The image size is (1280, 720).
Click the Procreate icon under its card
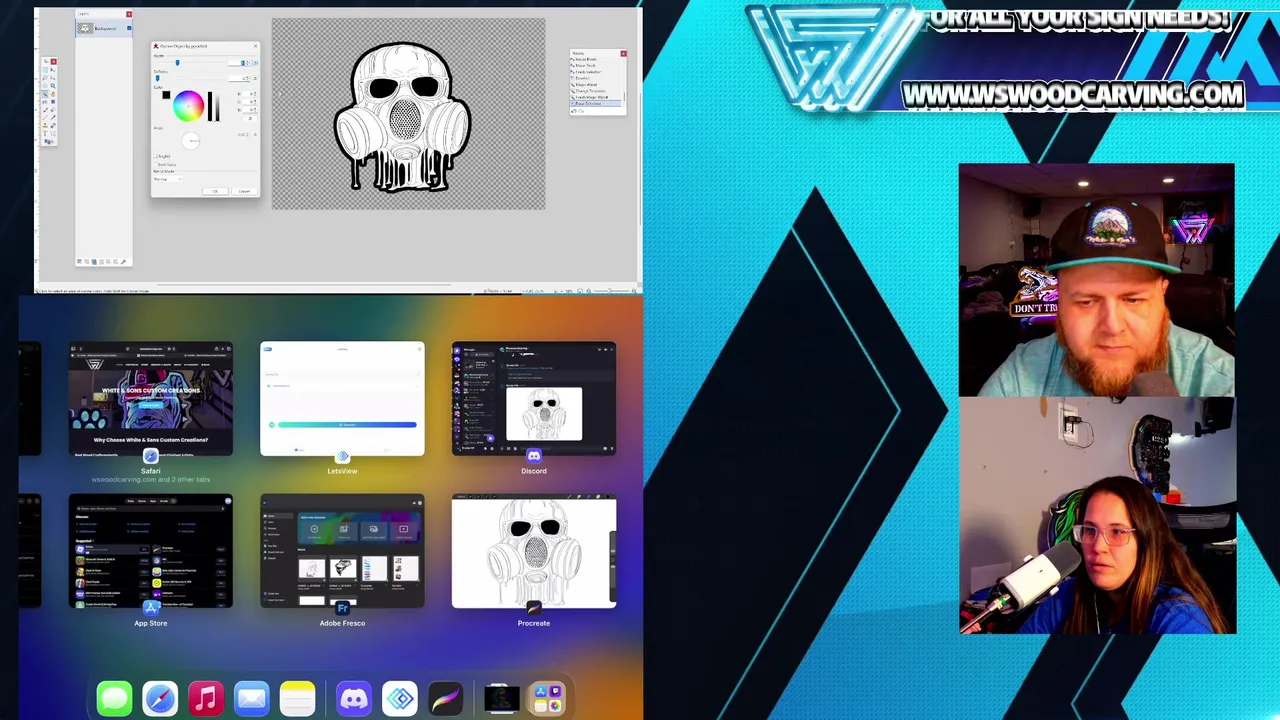pos(534,608)
